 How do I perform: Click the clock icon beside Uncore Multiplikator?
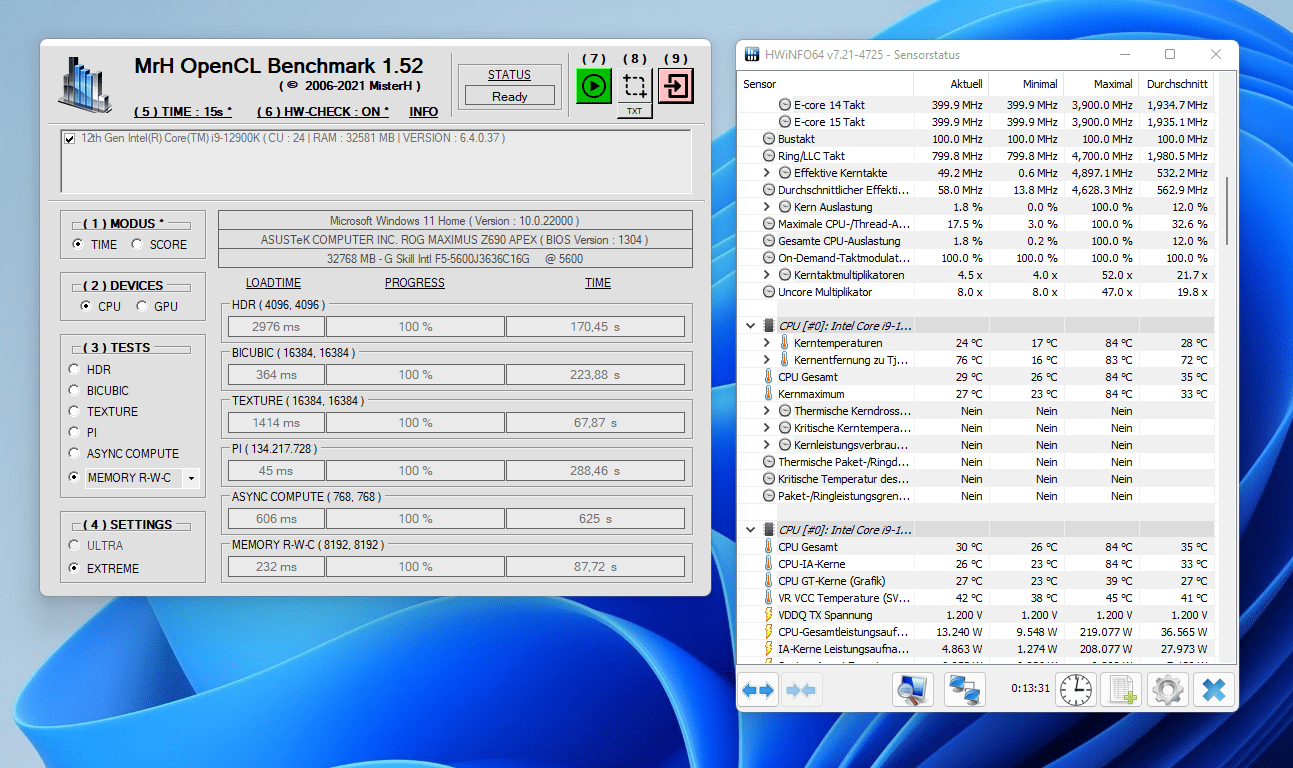(769, 292)
